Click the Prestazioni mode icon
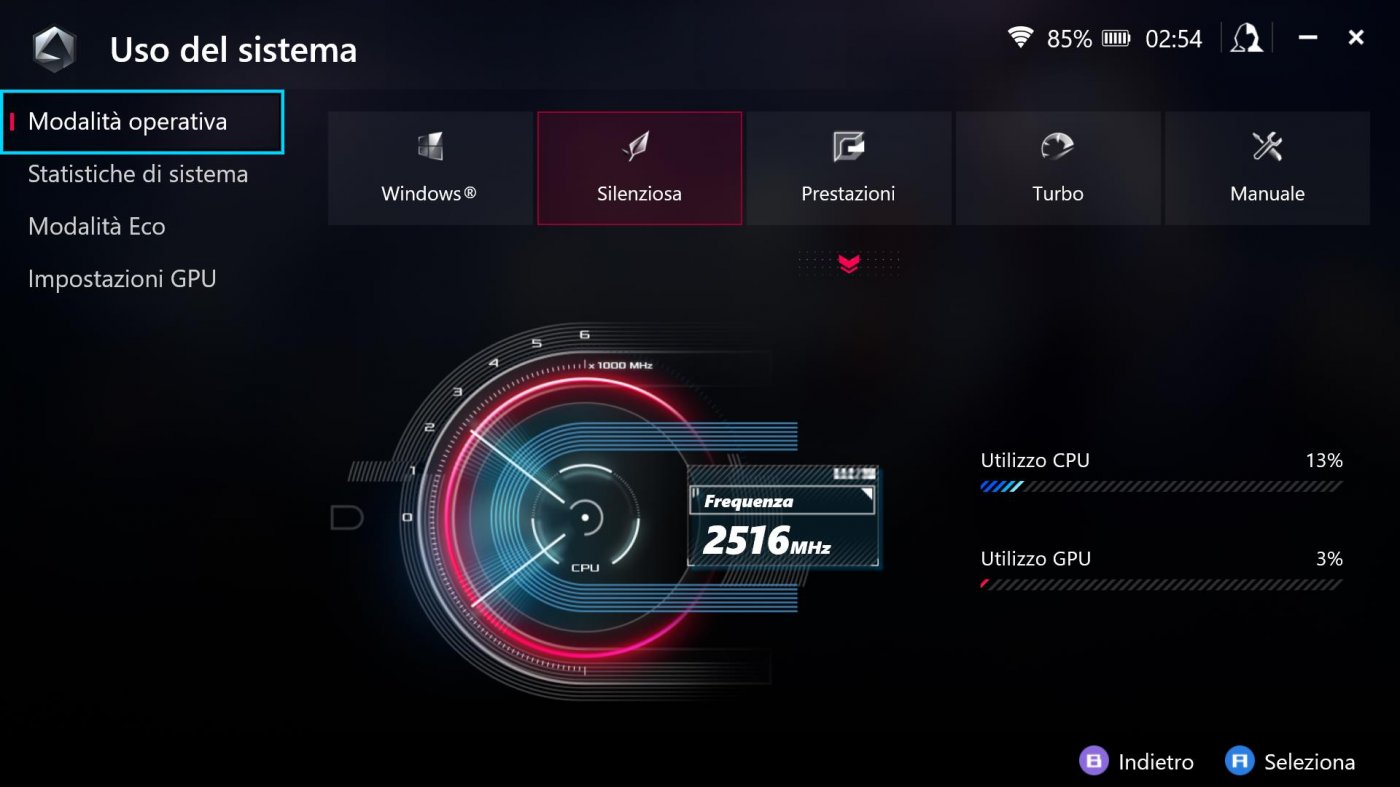The height and width of the screenshot is (787, 1400). pos(849,147)
